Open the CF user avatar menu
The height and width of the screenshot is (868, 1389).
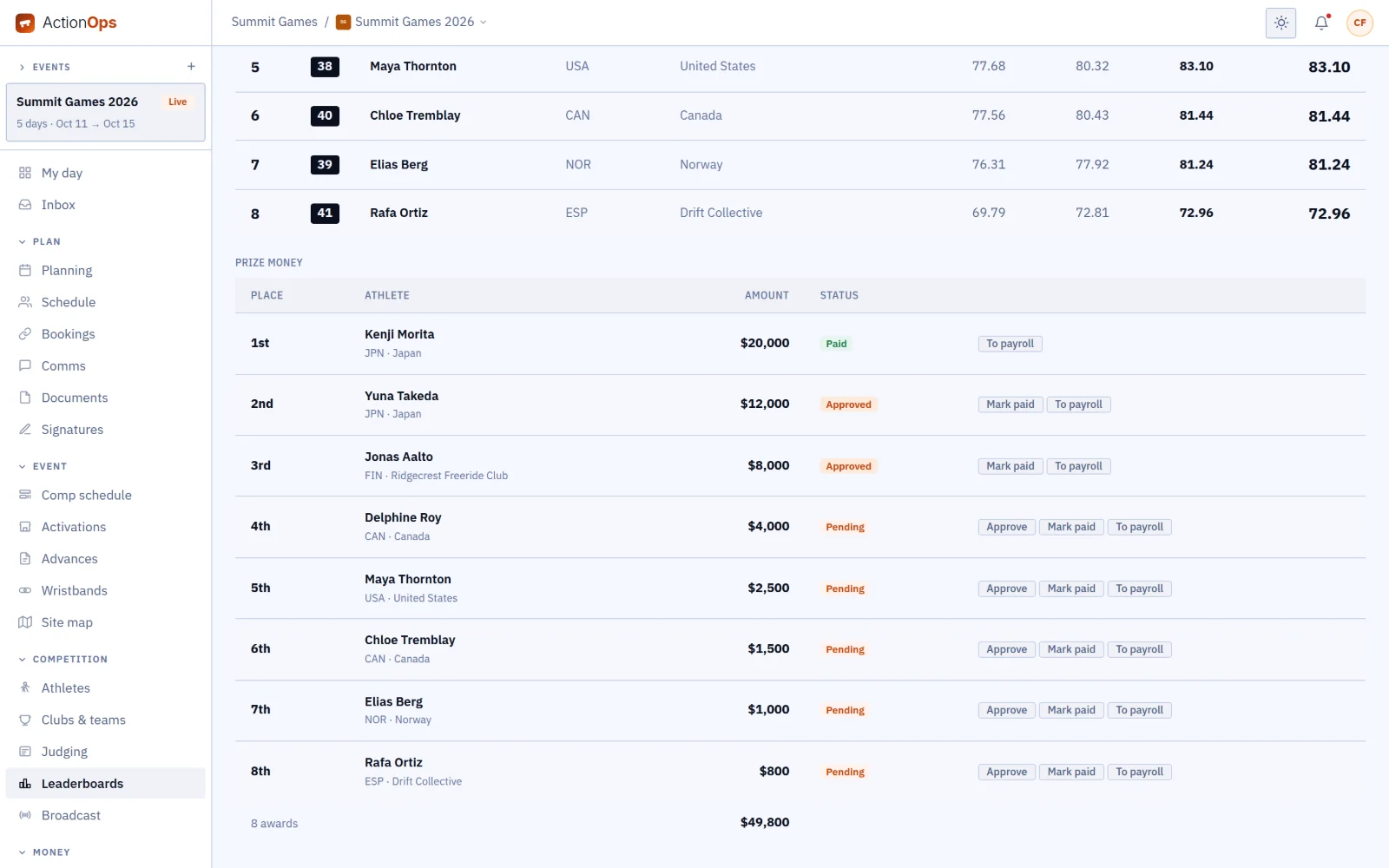[1359, 23]
